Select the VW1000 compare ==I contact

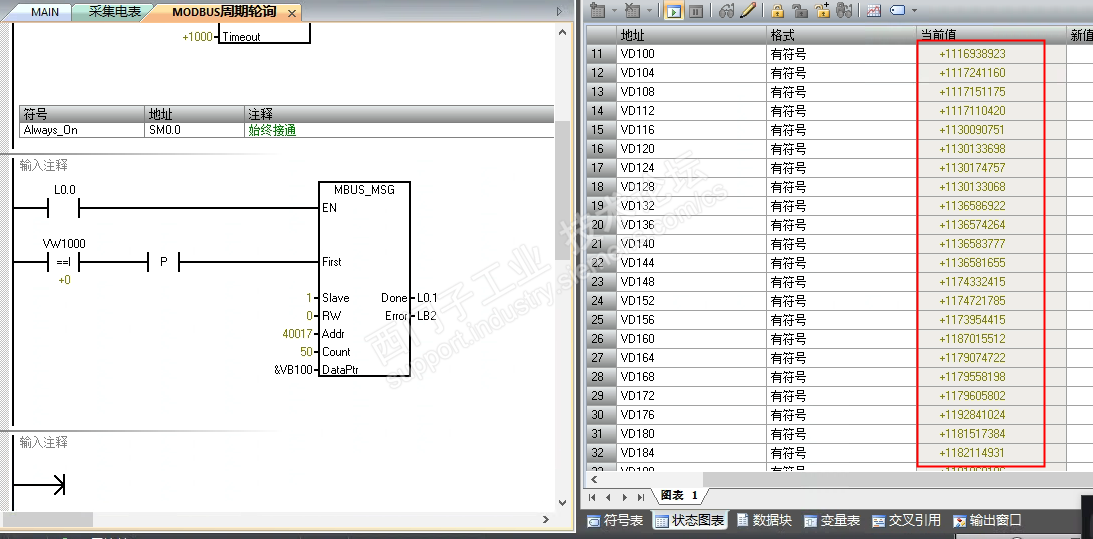64,262
